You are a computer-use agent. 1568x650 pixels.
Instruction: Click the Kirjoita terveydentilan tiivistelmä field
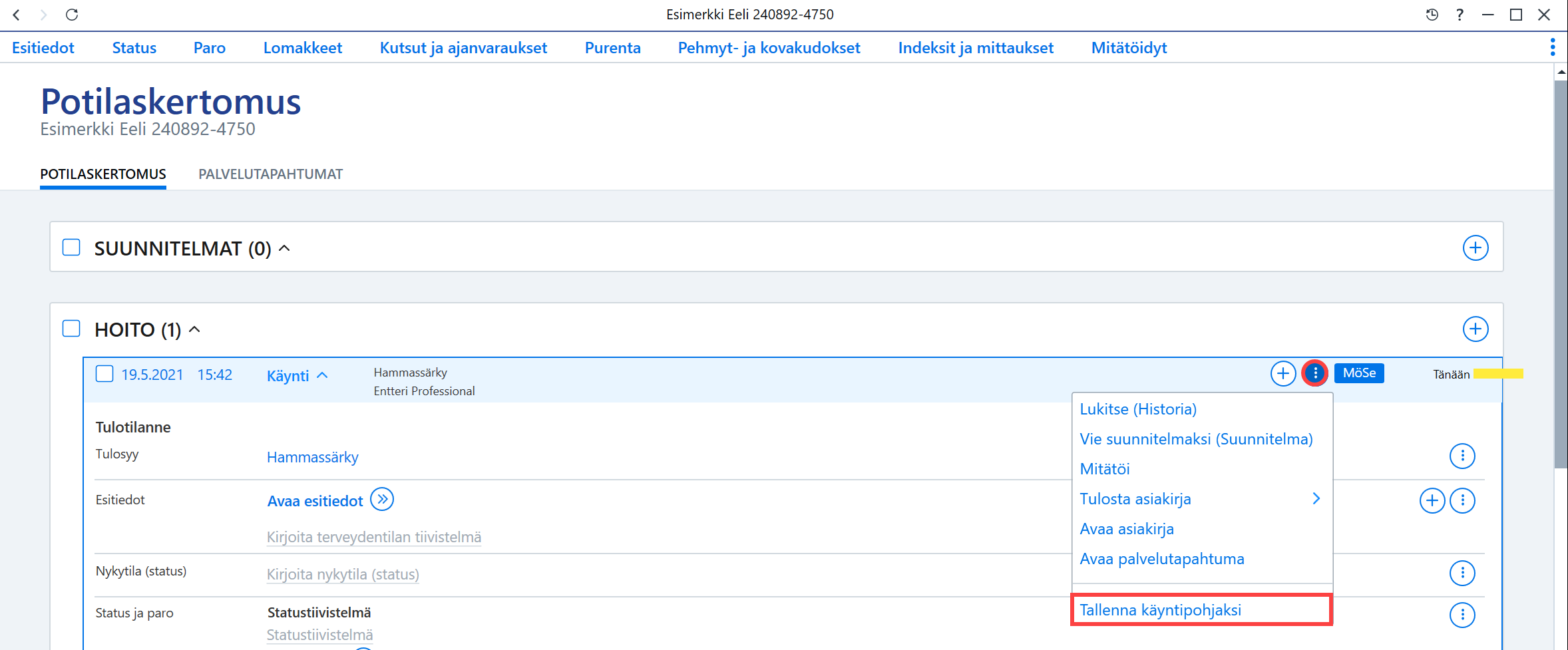[x=374, y=537]
